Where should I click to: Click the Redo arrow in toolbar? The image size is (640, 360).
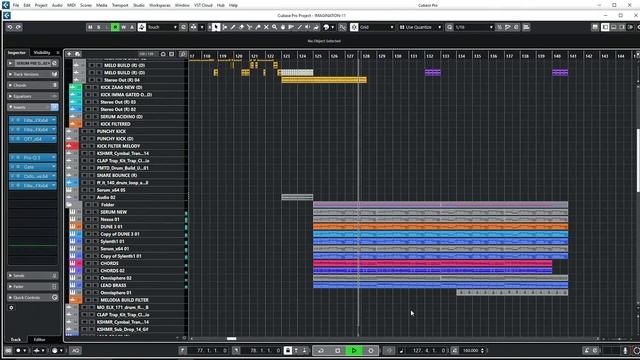18,27
